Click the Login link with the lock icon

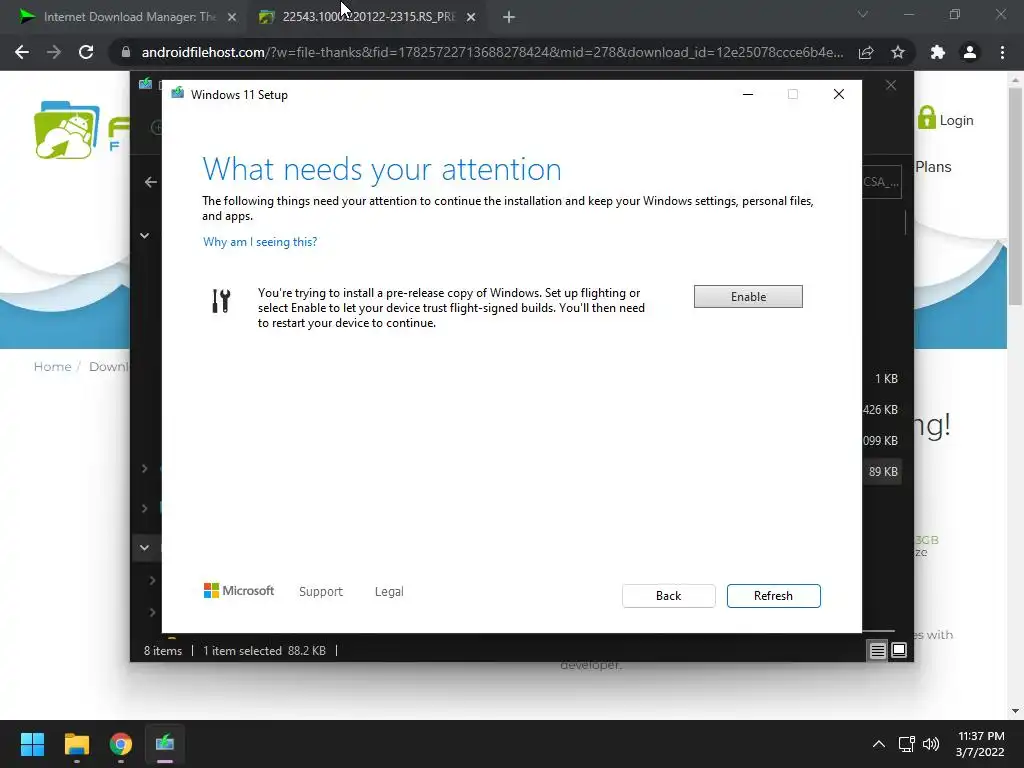click(945, 120)
